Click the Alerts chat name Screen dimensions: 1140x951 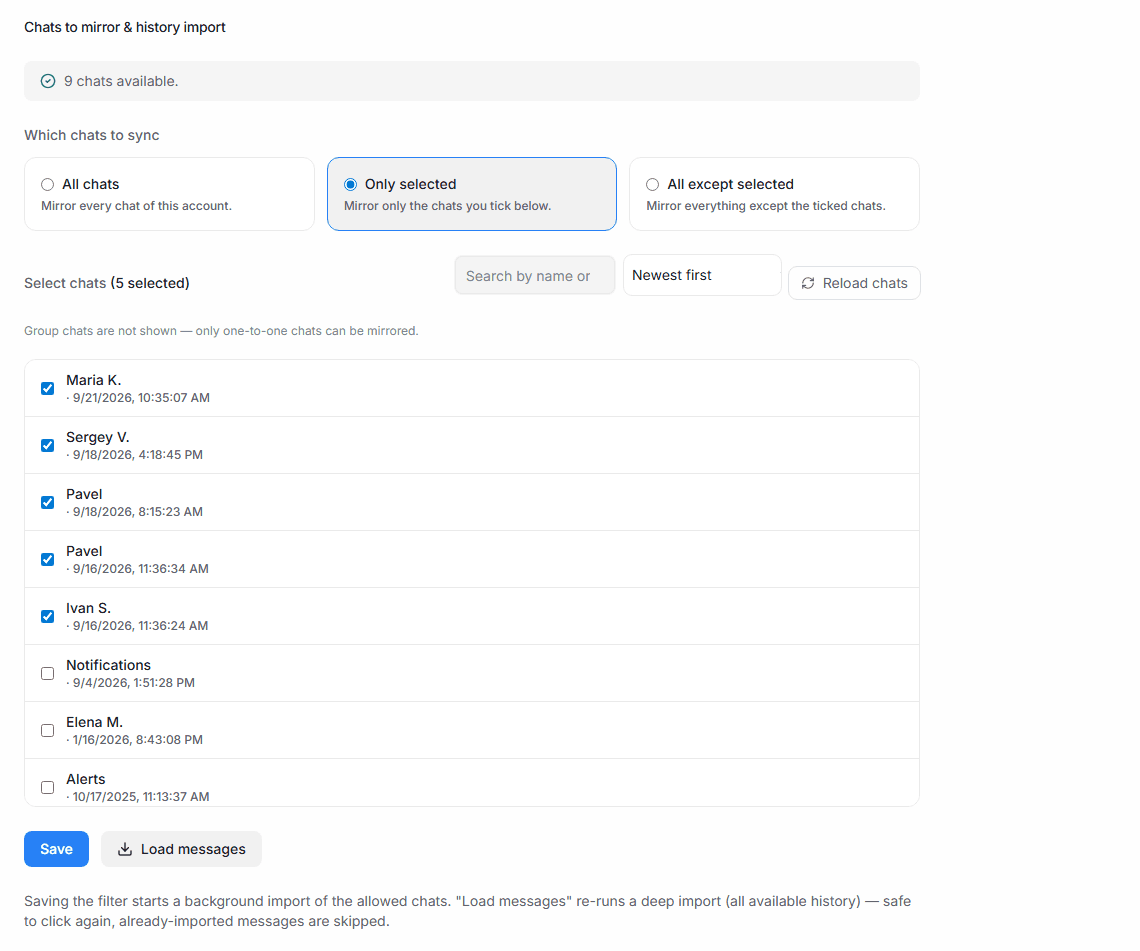[86, 779]
